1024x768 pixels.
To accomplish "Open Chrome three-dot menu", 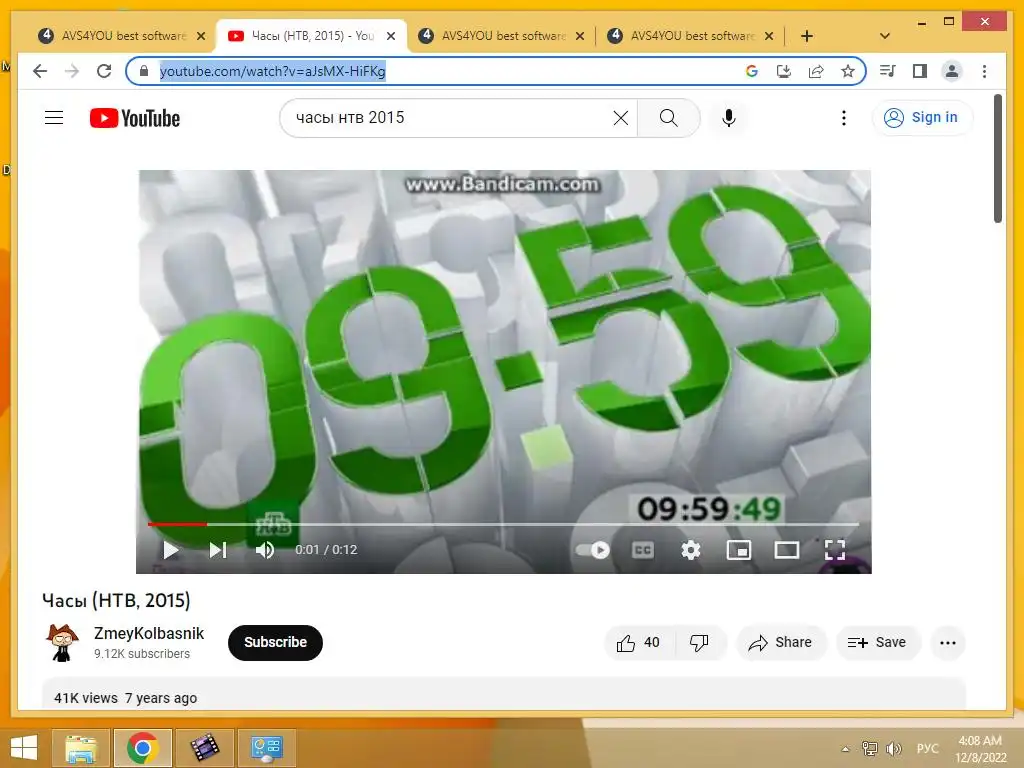I will click(x=984, y=71).
